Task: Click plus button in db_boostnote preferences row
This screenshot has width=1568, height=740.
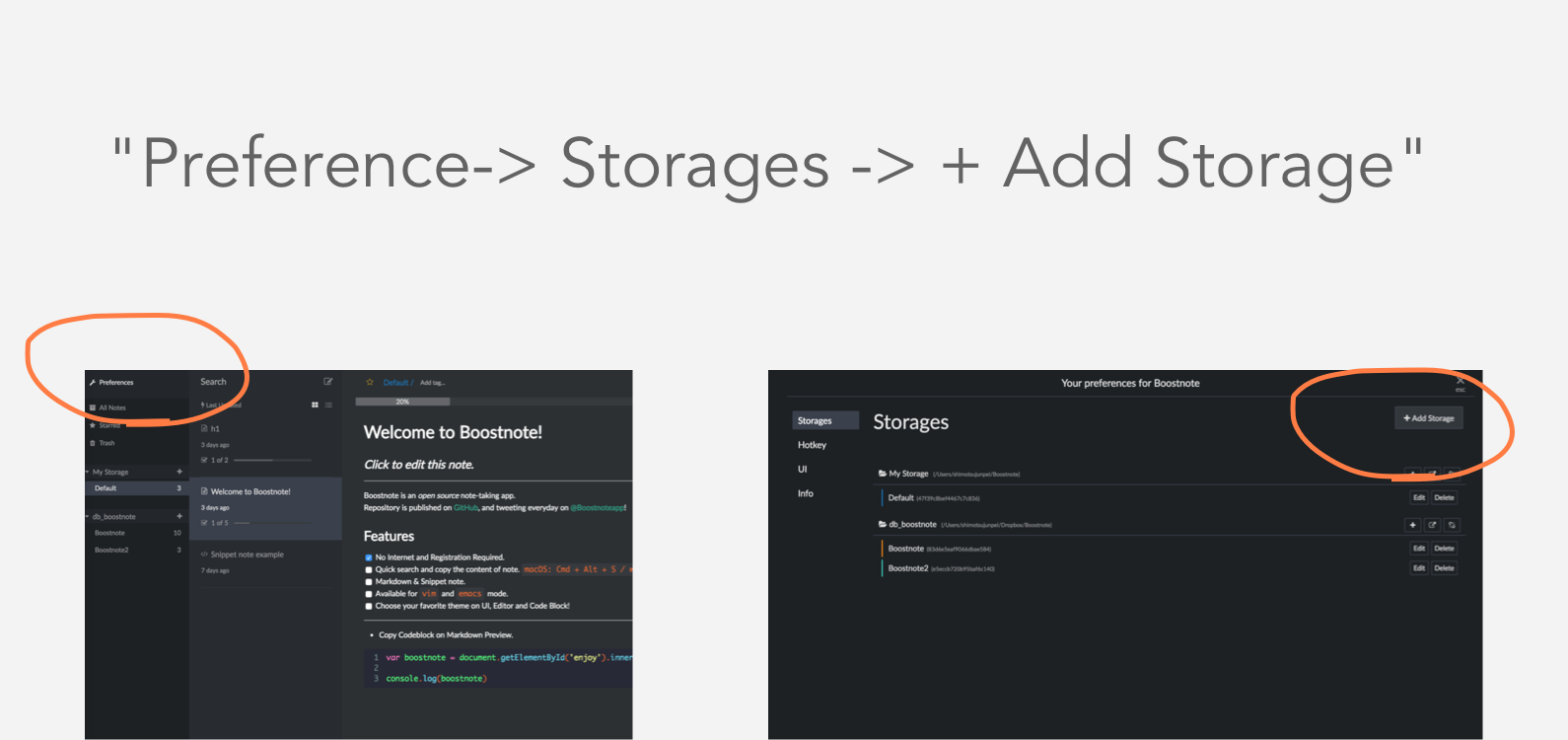Action: coord(1413,525)
